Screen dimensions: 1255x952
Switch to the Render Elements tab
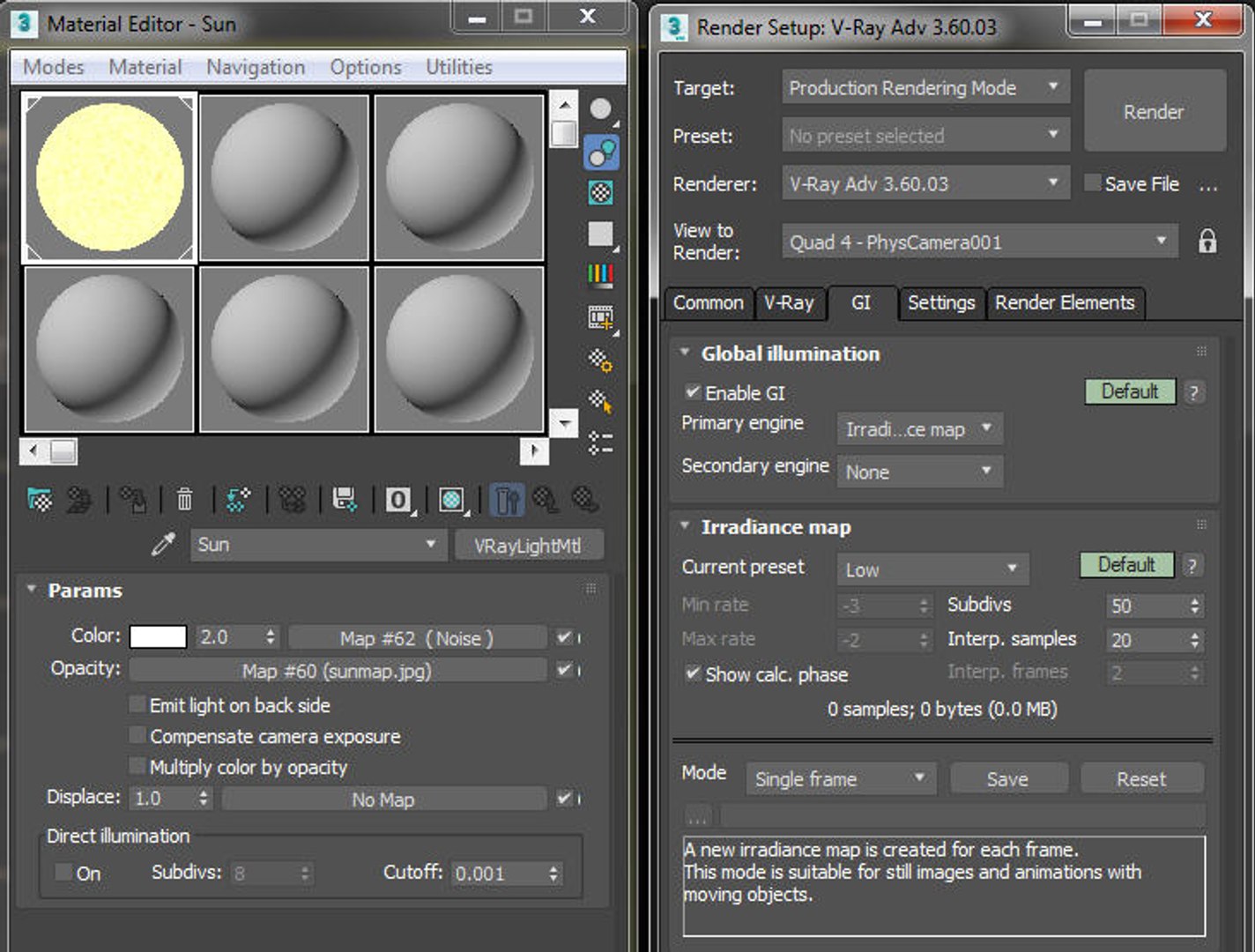pyautogui.click(x=1066, y=303)
